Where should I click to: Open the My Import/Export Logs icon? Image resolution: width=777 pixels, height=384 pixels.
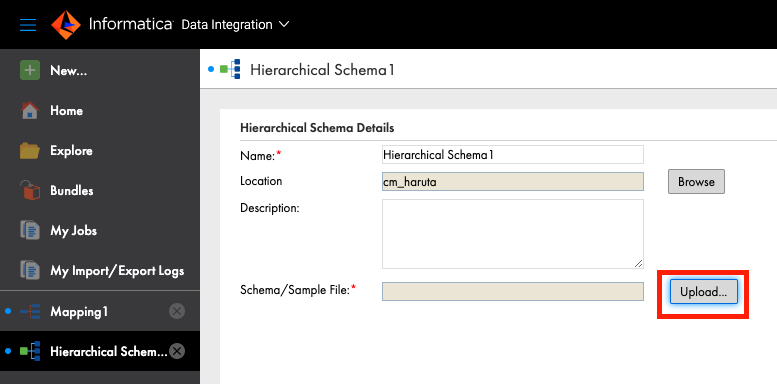click(30, 271)
